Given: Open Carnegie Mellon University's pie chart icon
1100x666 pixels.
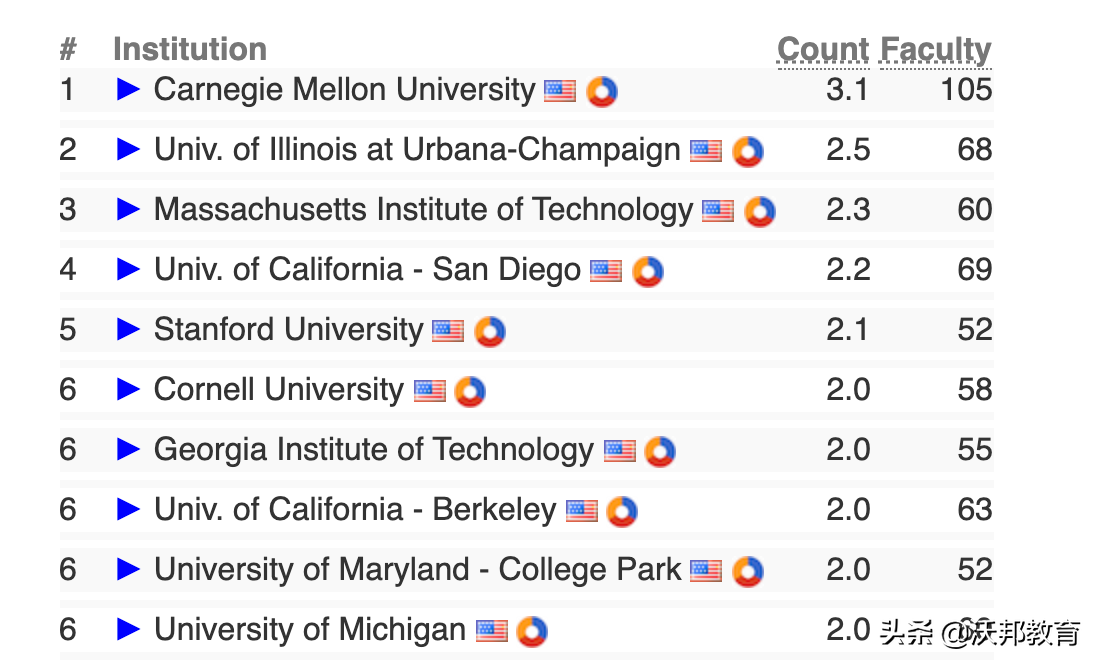Looking at the screenshot, I should click(x=601, y=91).
